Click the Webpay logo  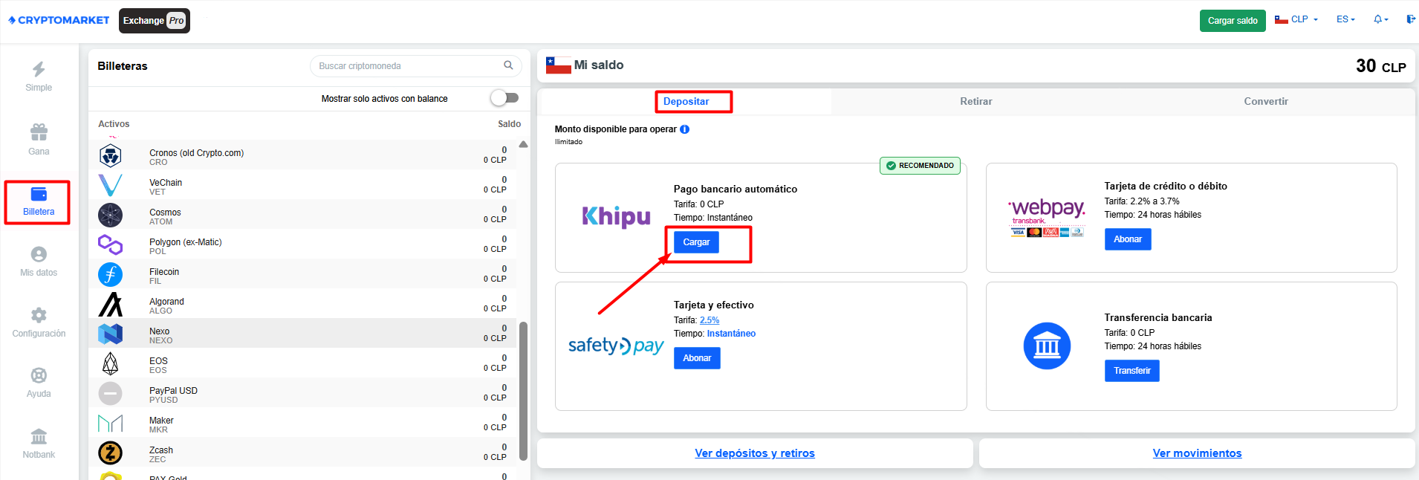[1046, 216]
